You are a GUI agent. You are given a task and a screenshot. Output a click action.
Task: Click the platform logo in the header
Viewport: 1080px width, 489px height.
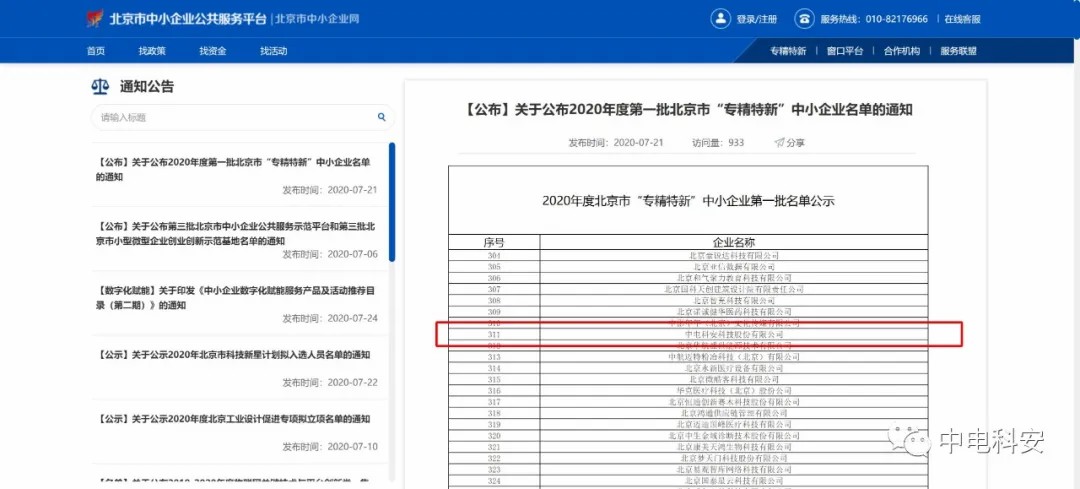point(94,19)
